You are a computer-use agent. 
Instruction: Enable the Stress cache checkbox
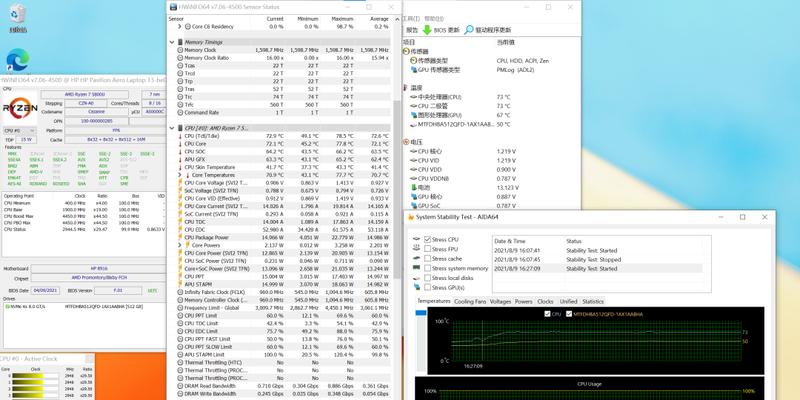point(428,259)
